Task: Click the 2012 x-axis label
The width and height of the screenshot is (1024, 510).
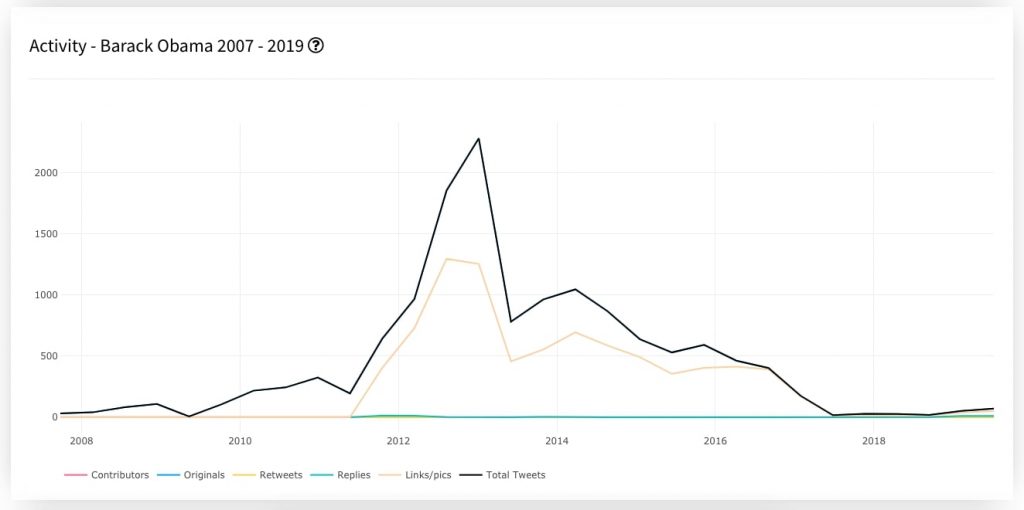Action: 398,441
